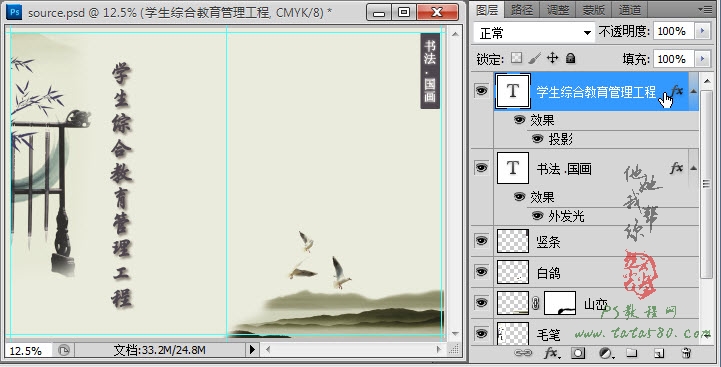The image size is (721, 367).
Task: Hide the 竖条 layer visibility eye
Action: pyautogui.click(x=481, y=241)
